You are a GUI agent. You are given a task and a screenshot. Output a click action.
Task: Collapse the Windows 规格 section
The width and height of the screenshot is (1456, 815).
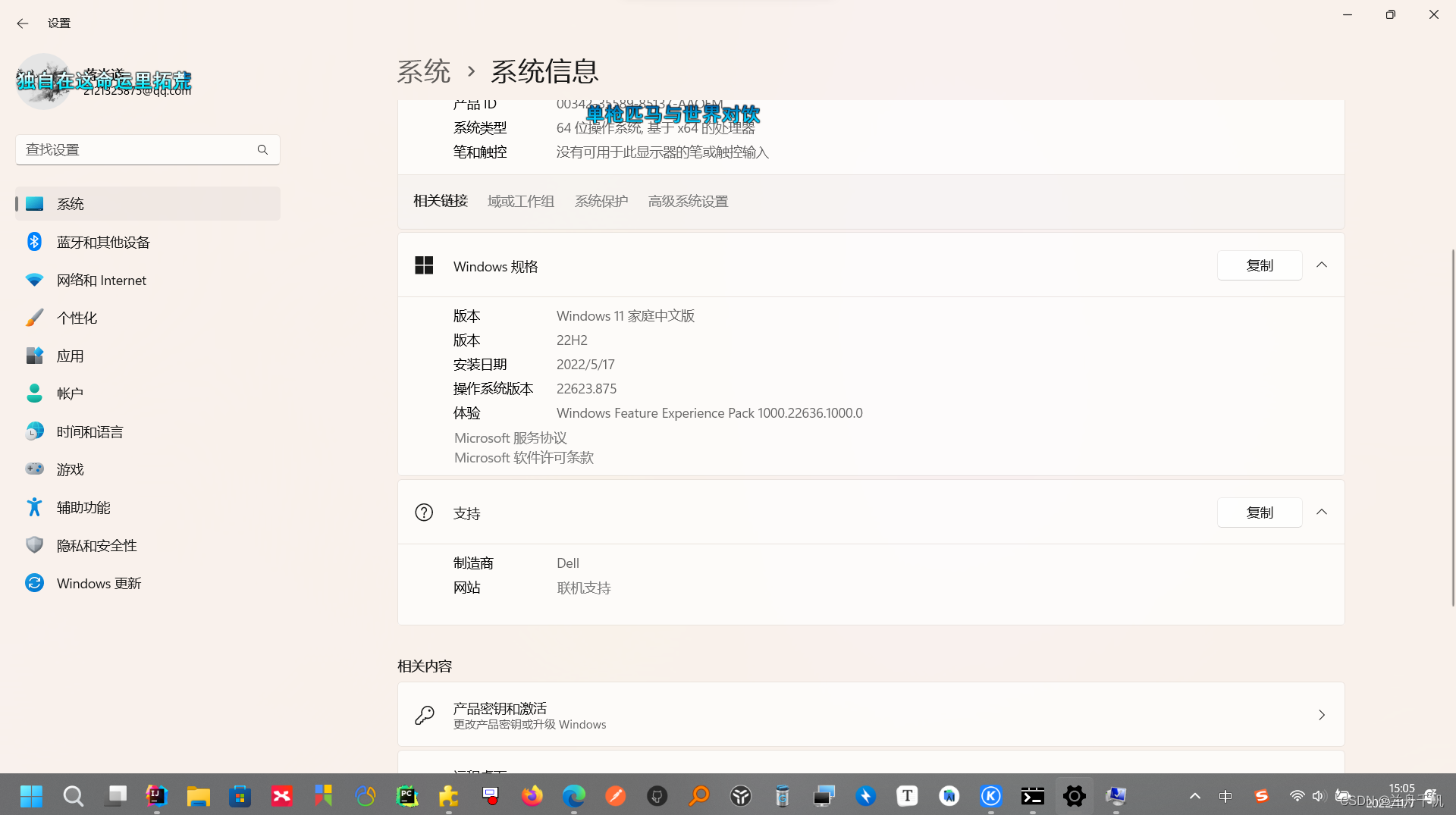click(1322, 265)
